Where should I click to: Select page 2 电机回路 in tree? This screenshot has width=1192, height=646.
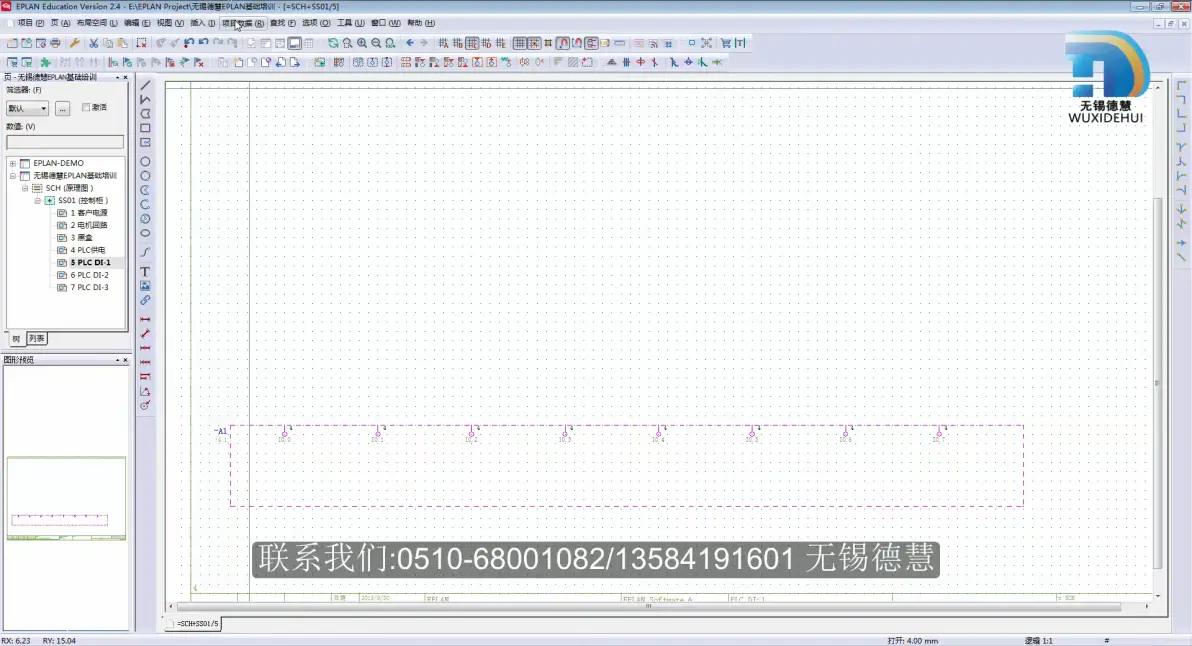tap(89, 225)
